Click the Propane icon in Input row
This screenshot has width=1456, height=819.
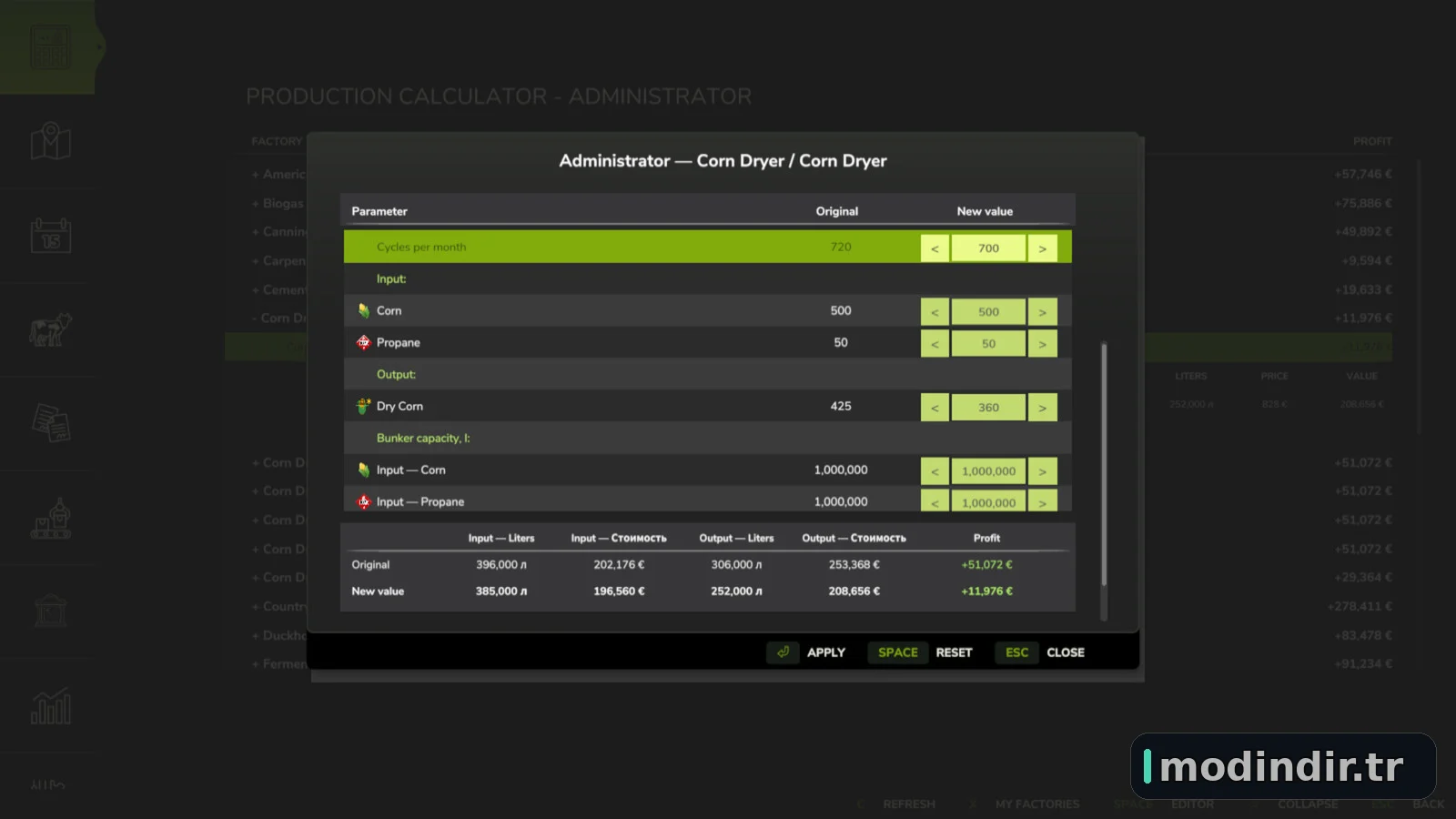coord(364,342)
